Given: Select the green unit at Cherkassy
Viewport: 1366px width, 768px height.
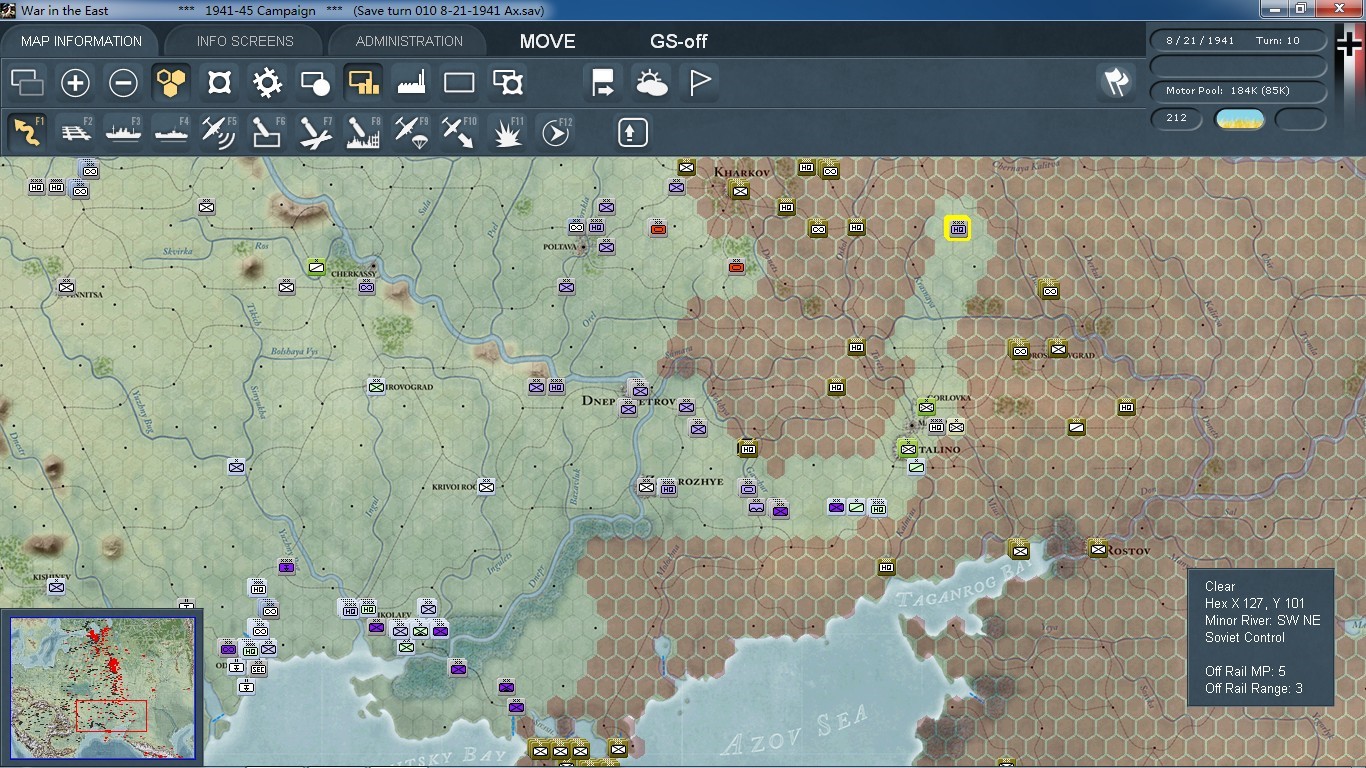Looking at the screenshot, I should pyautogui.click(x=317, y=266).
